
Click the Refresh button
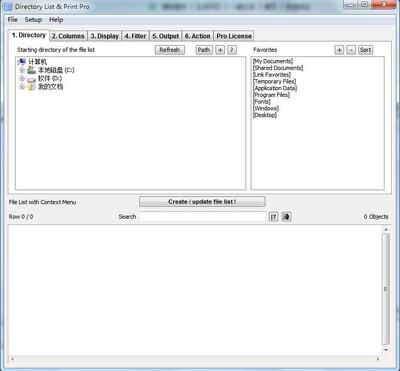pos(170,50)
